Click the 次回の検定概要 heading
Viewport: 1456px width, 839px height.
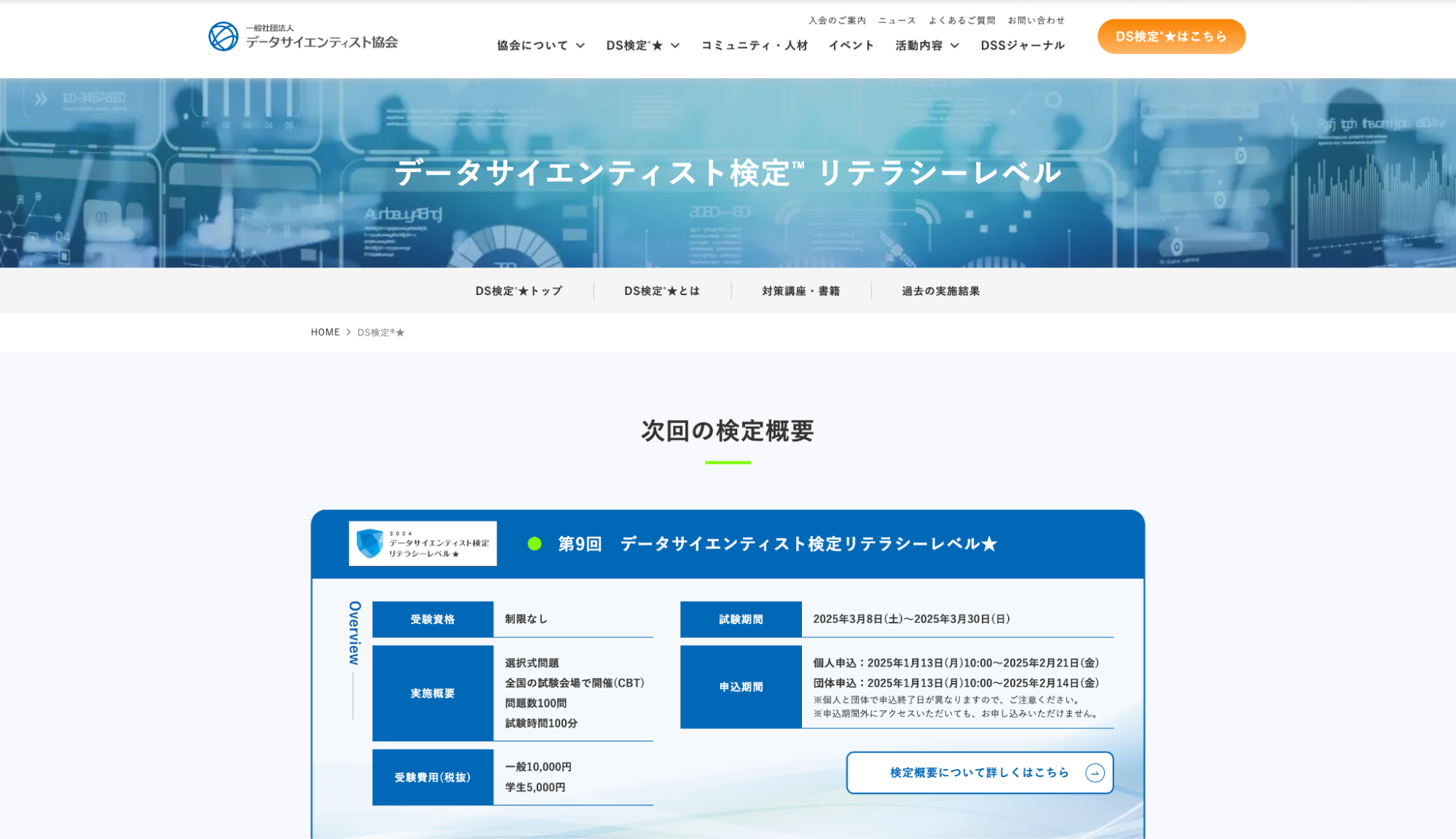(x=728, y=430)
